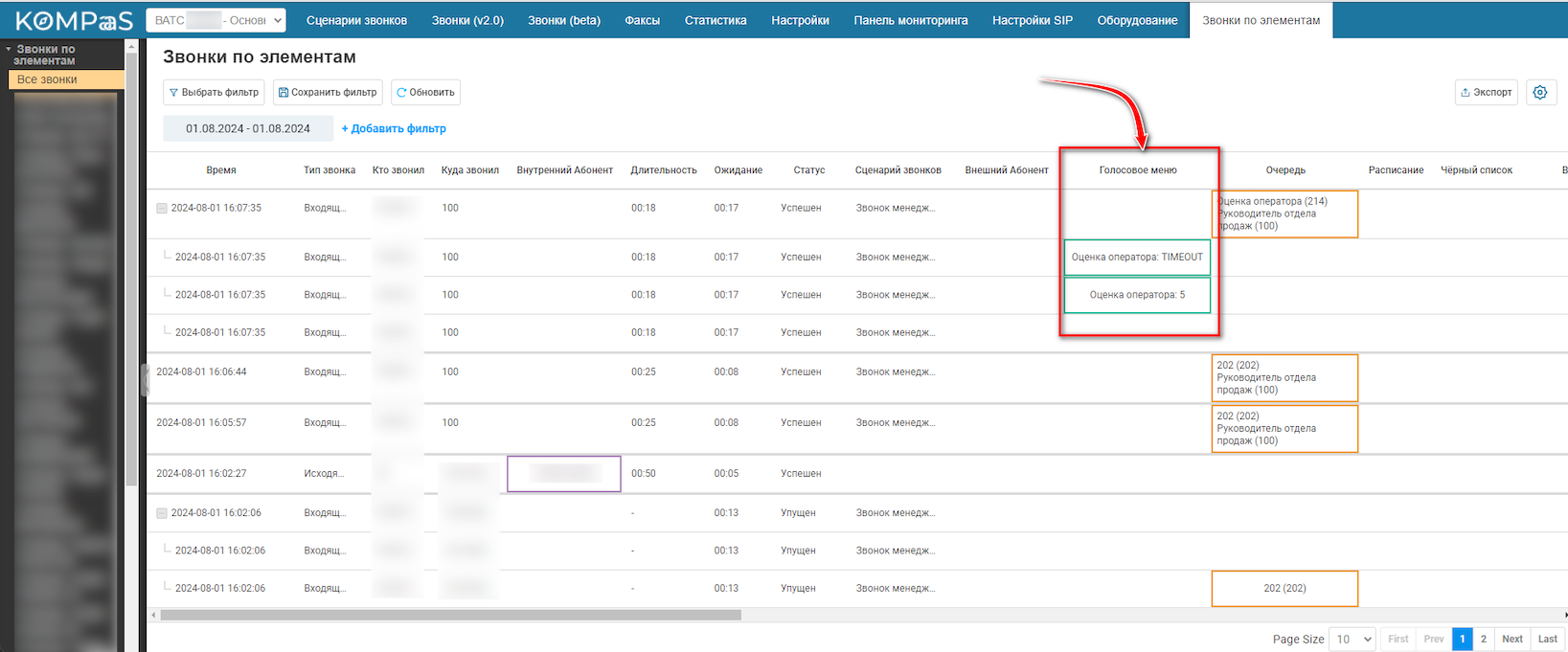1568x652 pixels.
Task: Sort by the Время column header
Action: [221, 170]
